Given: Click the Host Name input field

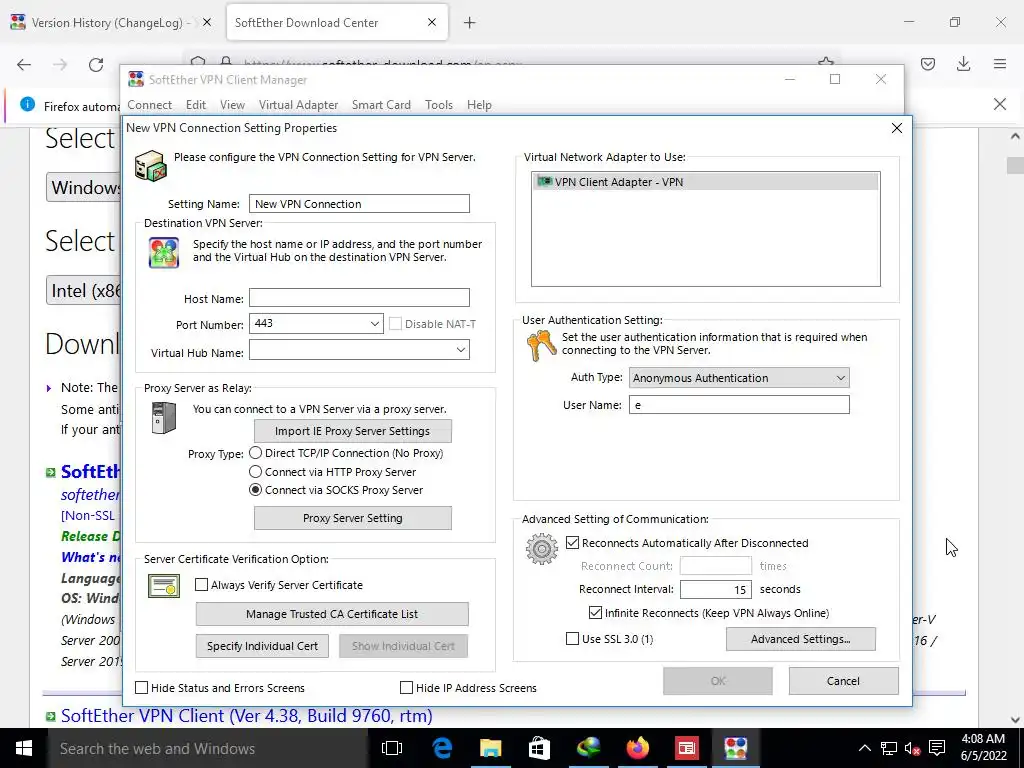Looking at the screenshot, I should (359, 298).
